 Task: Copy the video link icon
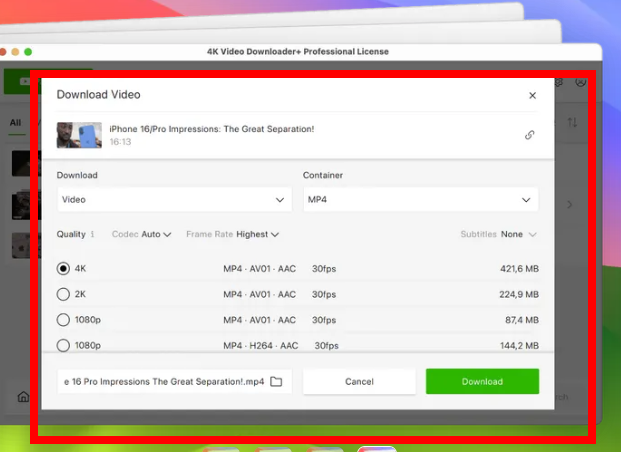pyautogui.click(x=530, y=135)
